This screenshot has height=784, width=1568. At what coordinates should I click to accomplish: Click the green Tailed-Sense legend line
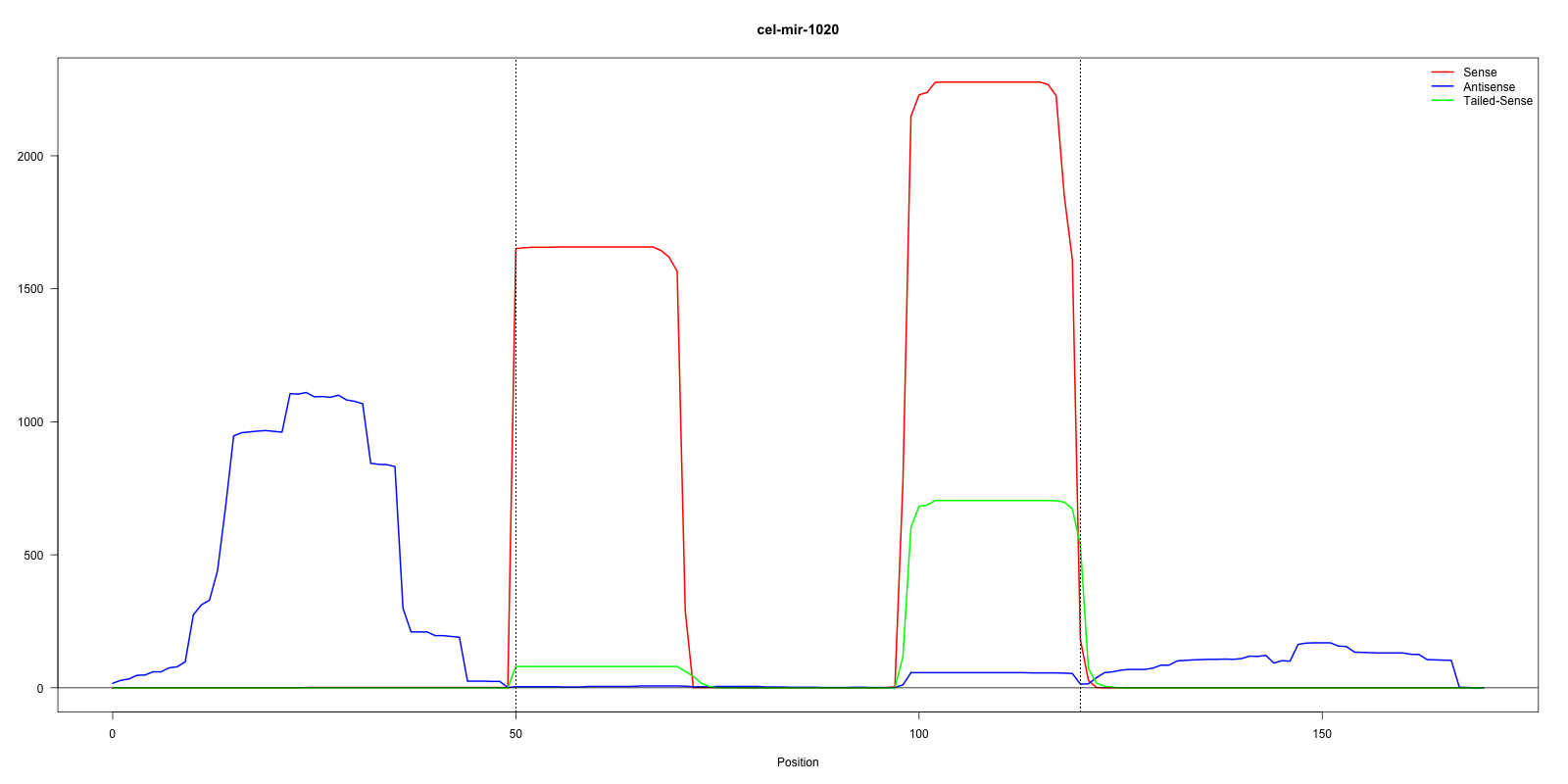(1442, 101)
